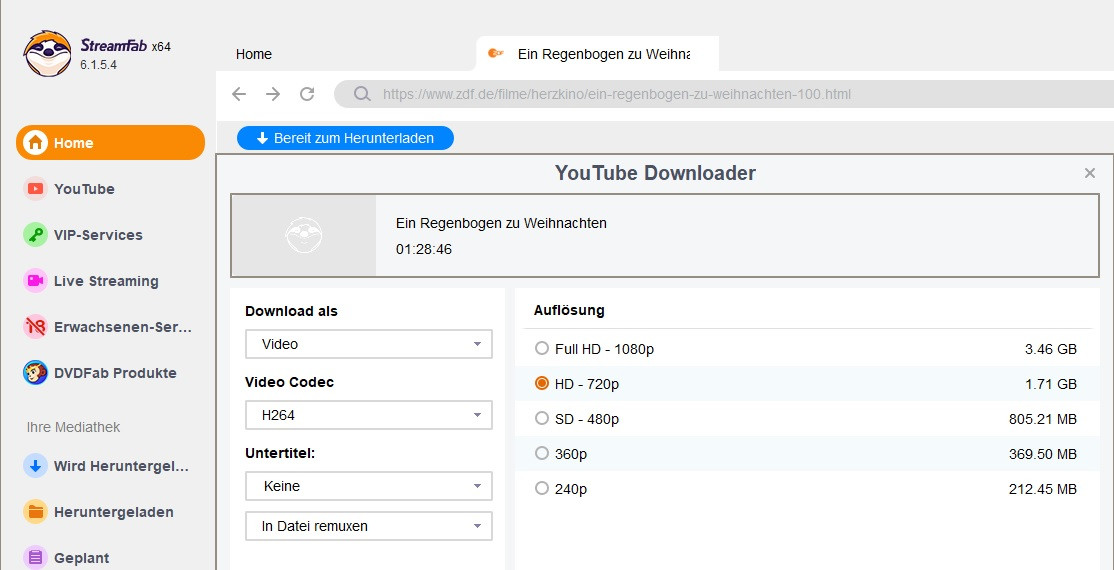
Task: Show the Wird Heruntergeladen download icon
Action: point(36,466)
